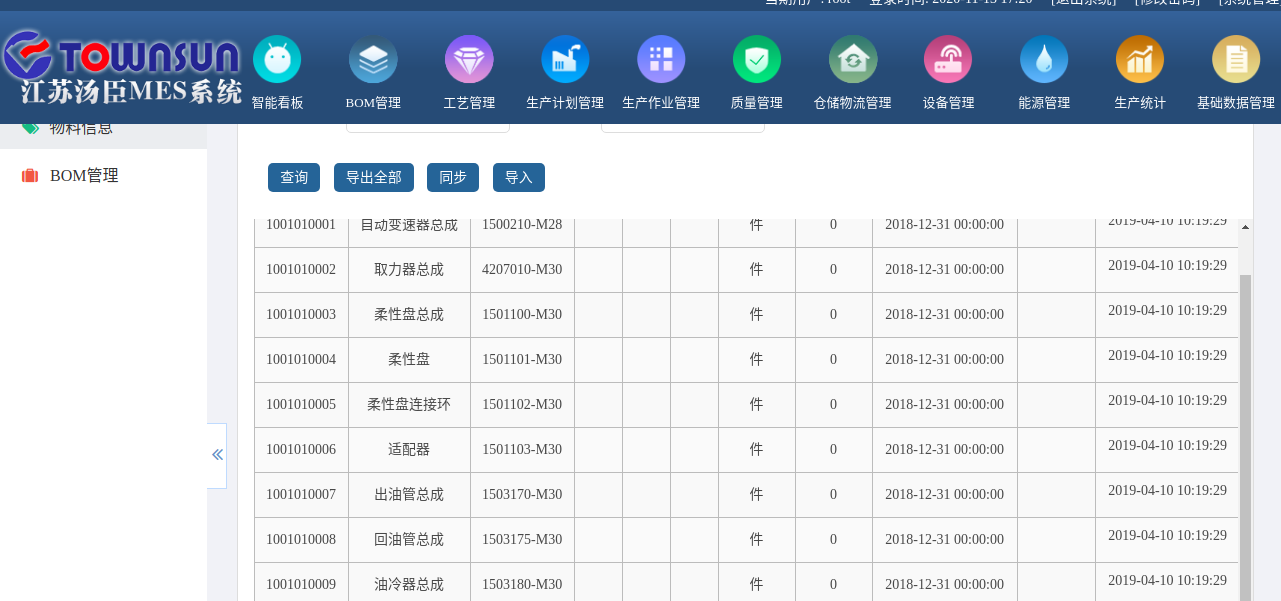Select the 设备管理 router icon
This screenshot has height=601, width=1281.
pyautogui.click(x=948, y=60)
